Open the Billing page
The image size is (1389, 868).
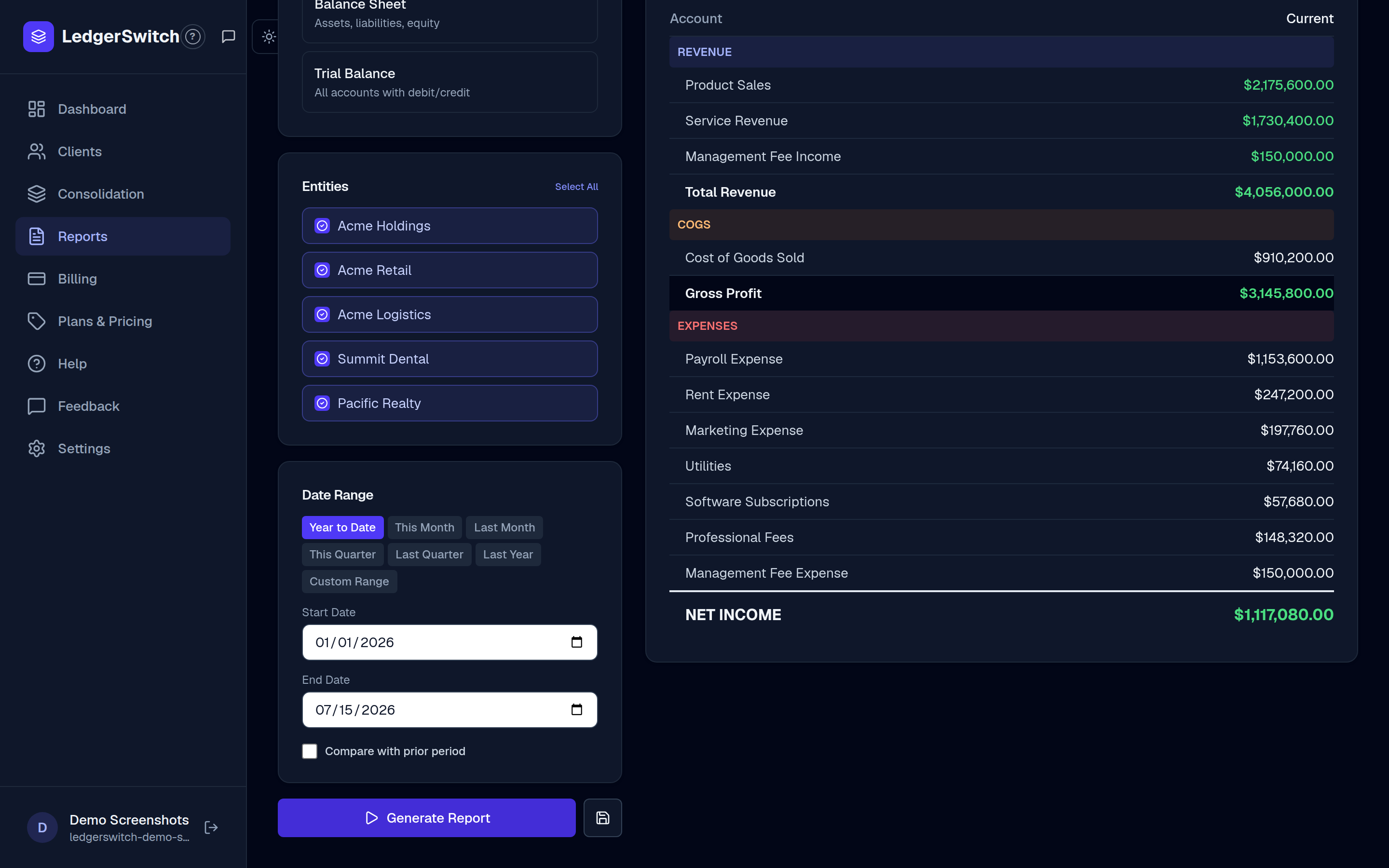tap(123, 279)
